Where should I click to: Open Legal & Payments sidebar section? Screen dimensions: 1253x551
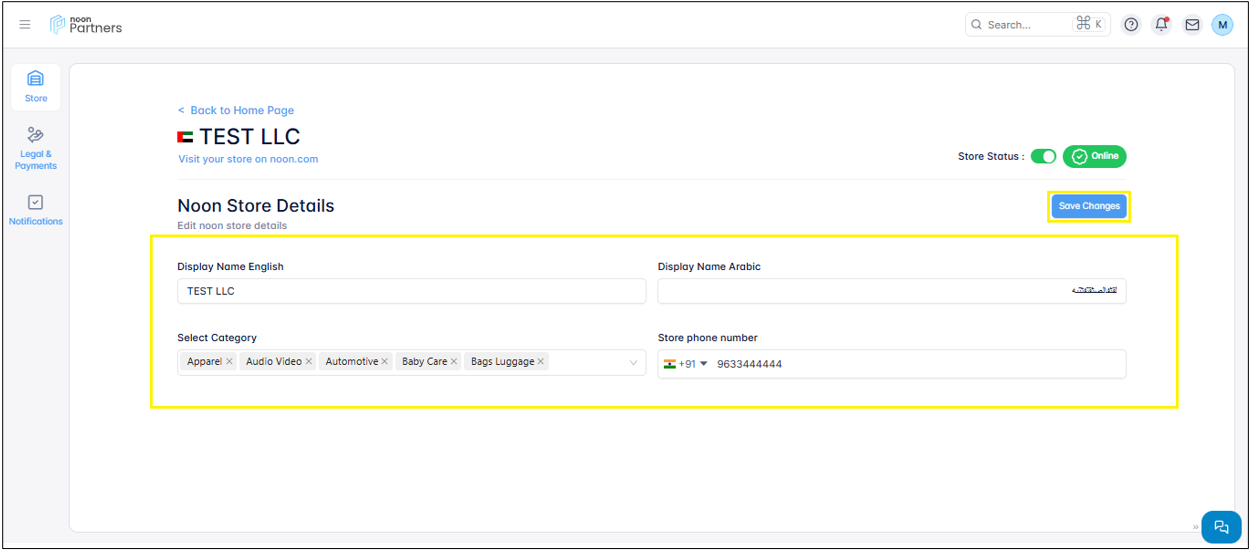pos(36,148)
